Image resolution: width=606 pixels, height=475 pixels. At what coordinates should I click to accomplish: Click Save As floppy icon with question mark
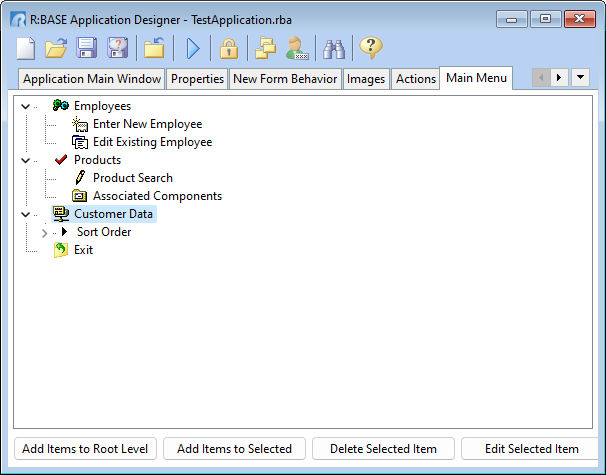[117, 48]
